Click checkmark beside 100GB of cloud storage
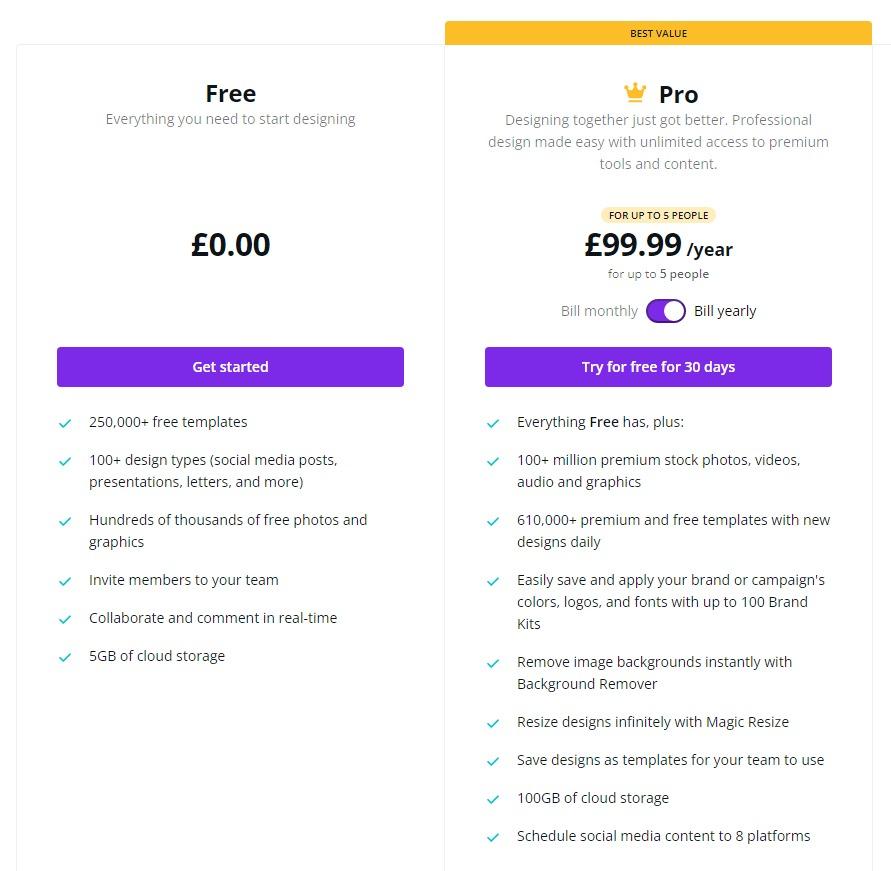This screenshot has height=871, width=891. (493, 799)
